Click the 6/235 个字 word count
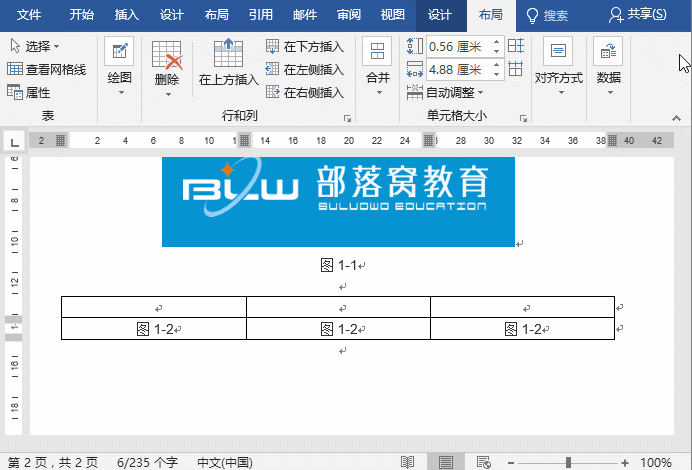The image size is (692, 470). pyautogui.click(x=147, y=462)
